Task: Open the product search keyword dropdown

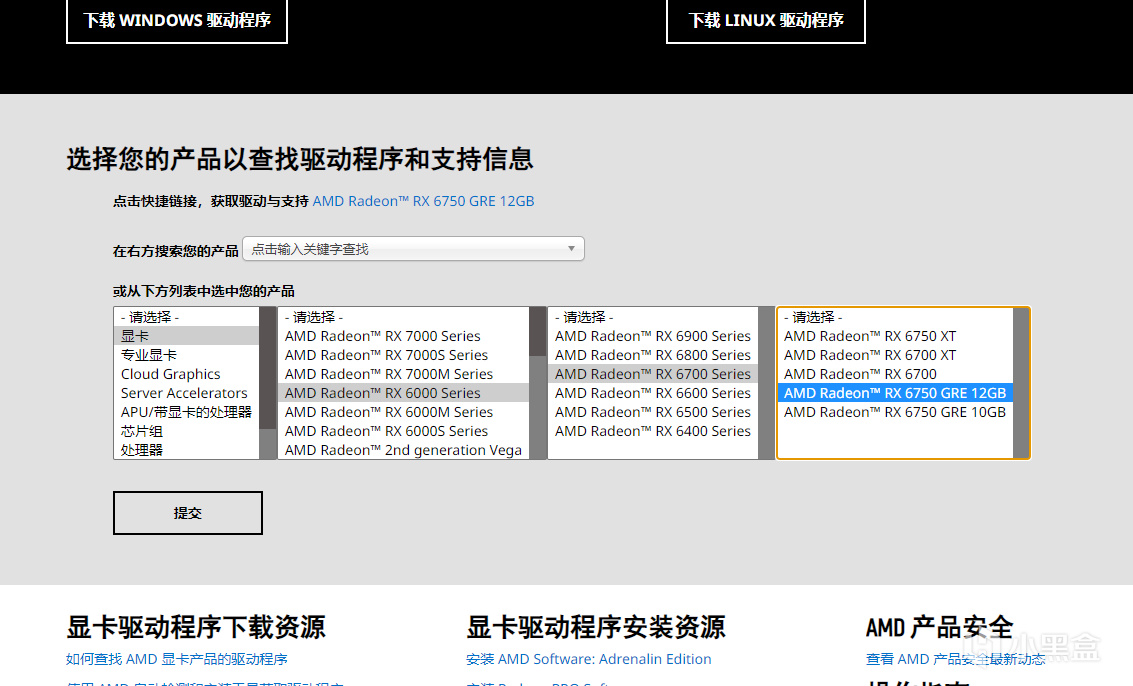Action: (x=413, y=249)
